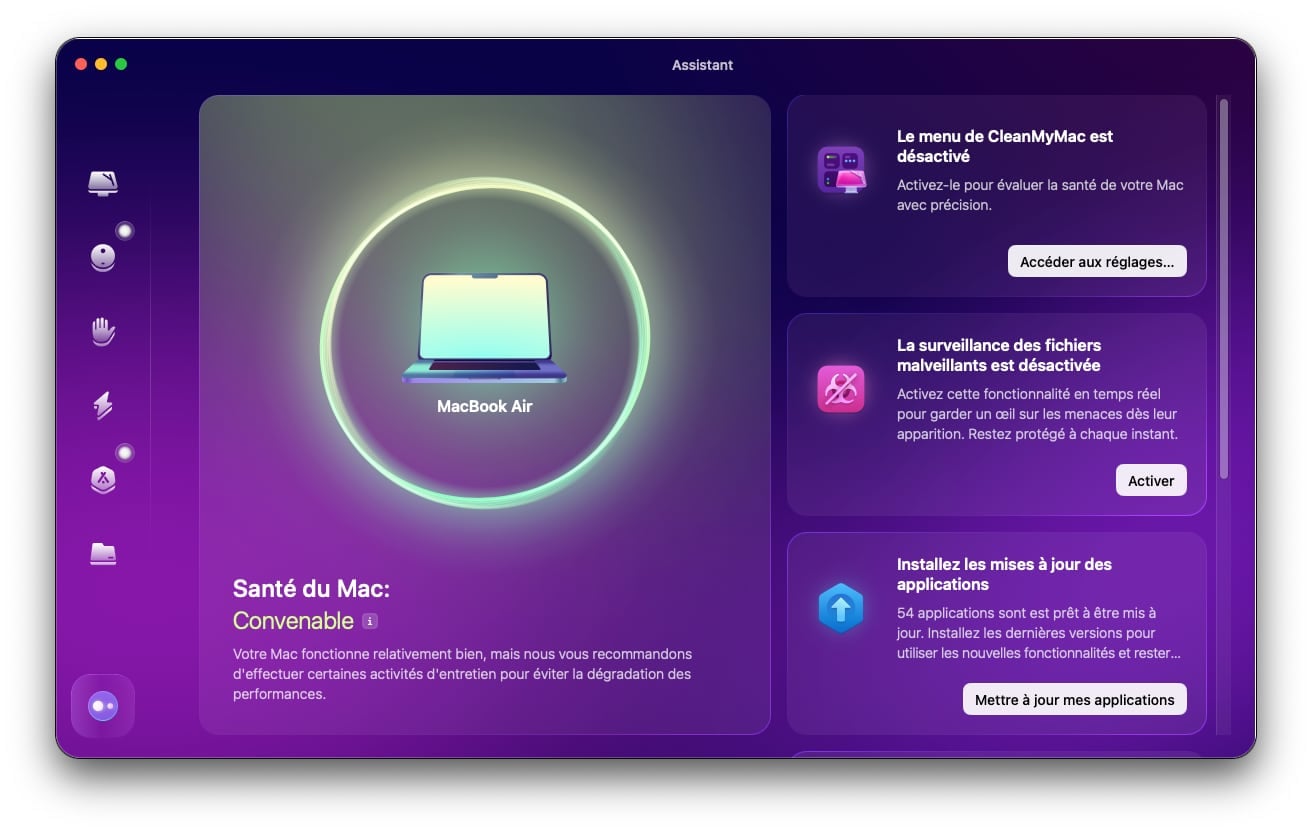Click the Assistant button at sidebar bottom
This screenshot has height=832, width=1312.
click(103, 706)
